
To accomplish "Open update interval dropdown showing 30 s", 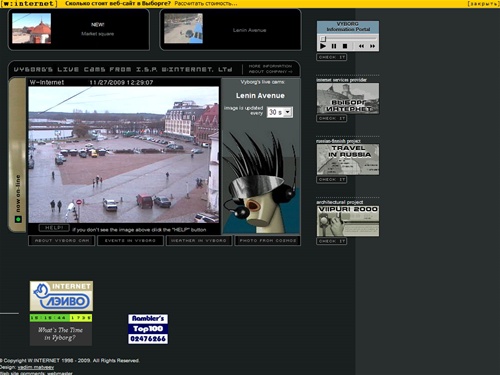I will click(280, 112).
